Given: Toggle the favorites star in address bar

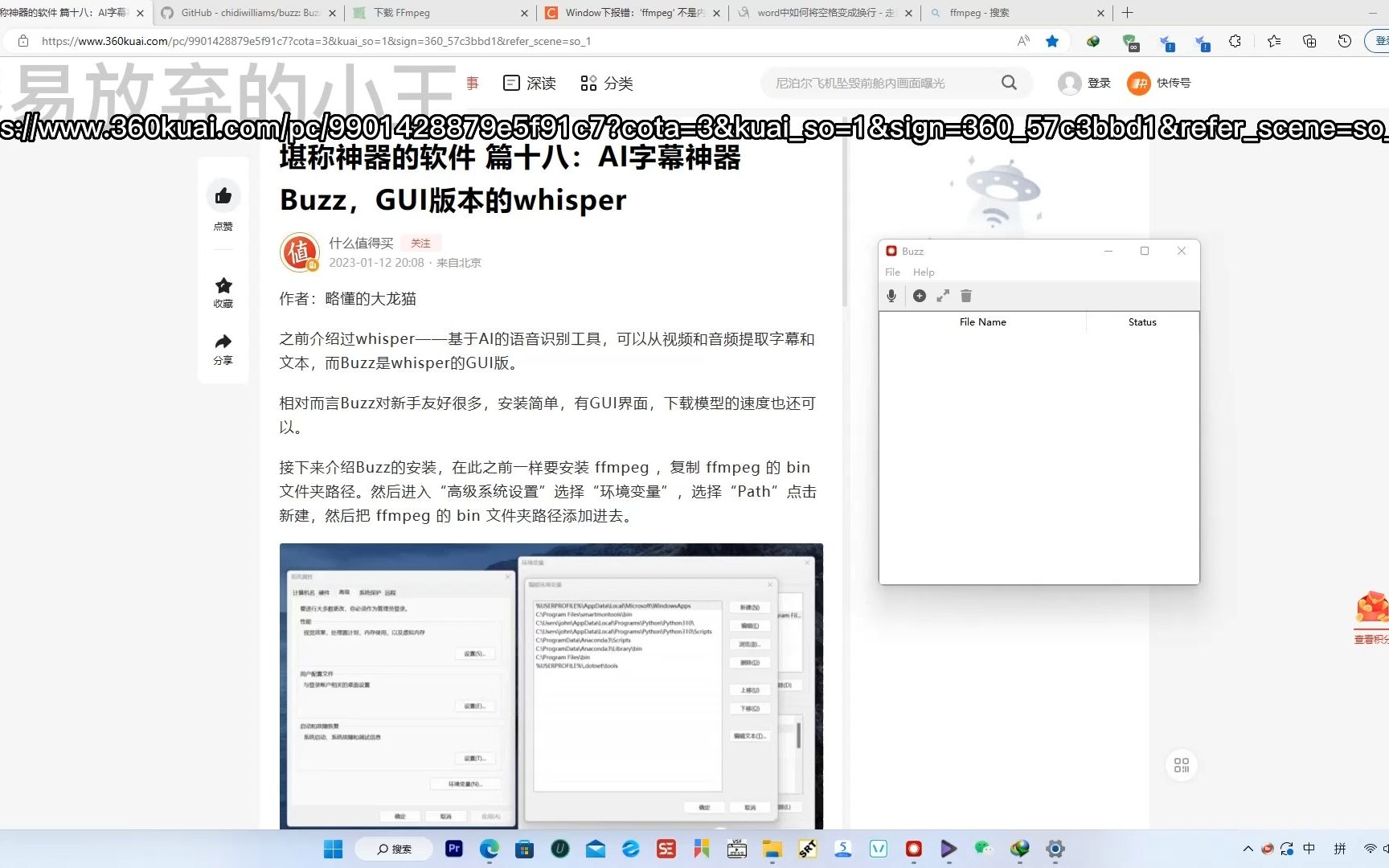Looking at the screenshot, I should (x=1052, y=41).
